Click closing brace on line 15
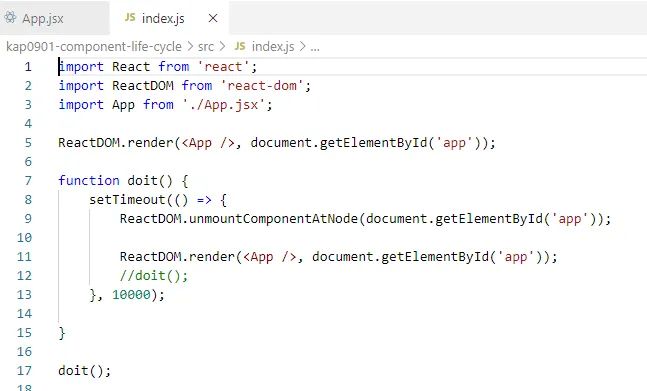Image resolution: width=647 pixels, height=391 pixels. coord(62,332)
